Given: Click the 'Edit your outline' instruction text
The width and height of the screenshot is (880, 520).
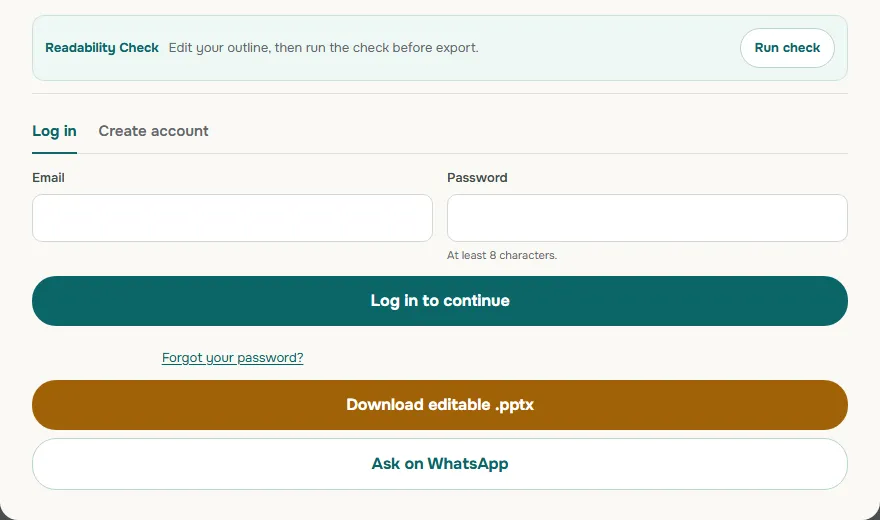Looking at the screenshot, I should [x=323, y=48].
